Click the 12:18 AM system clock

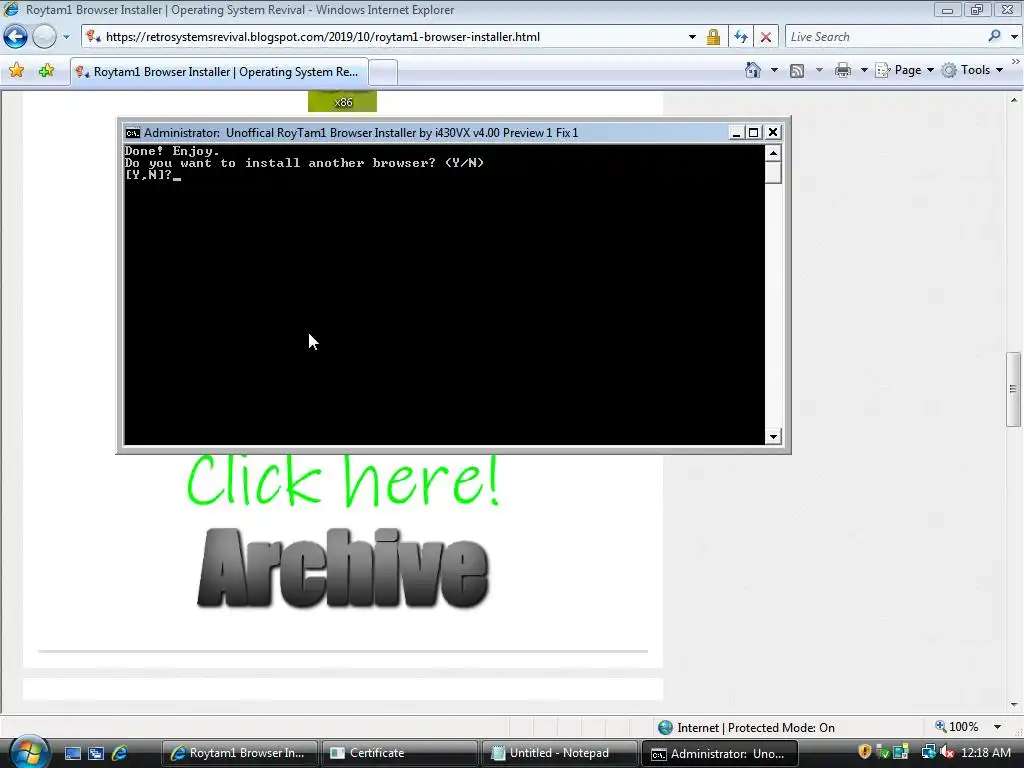coord(985,752)
